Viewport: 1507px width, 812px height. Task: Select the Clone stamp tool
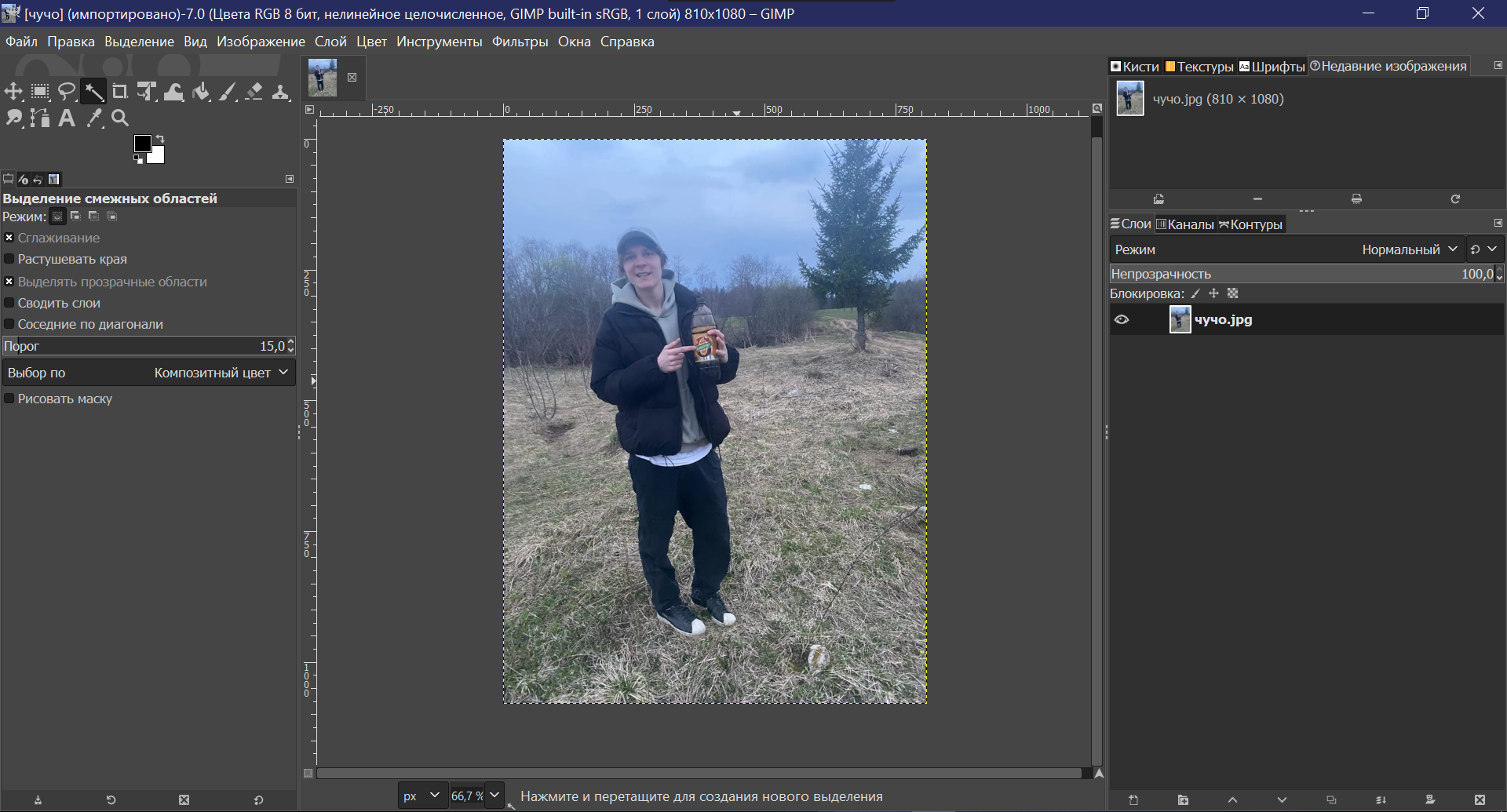(280, 92)
